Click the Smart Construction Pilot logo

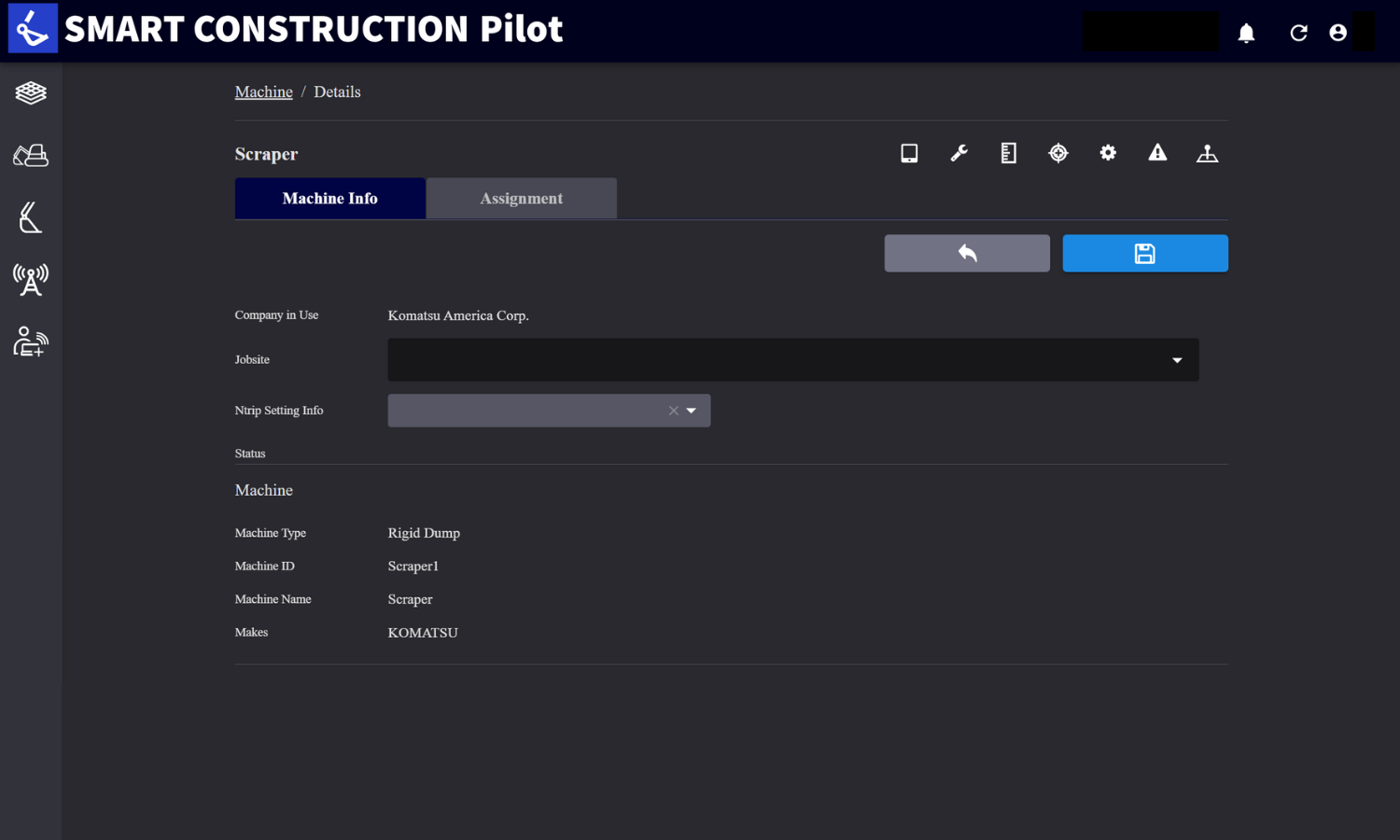coord(33,28)
